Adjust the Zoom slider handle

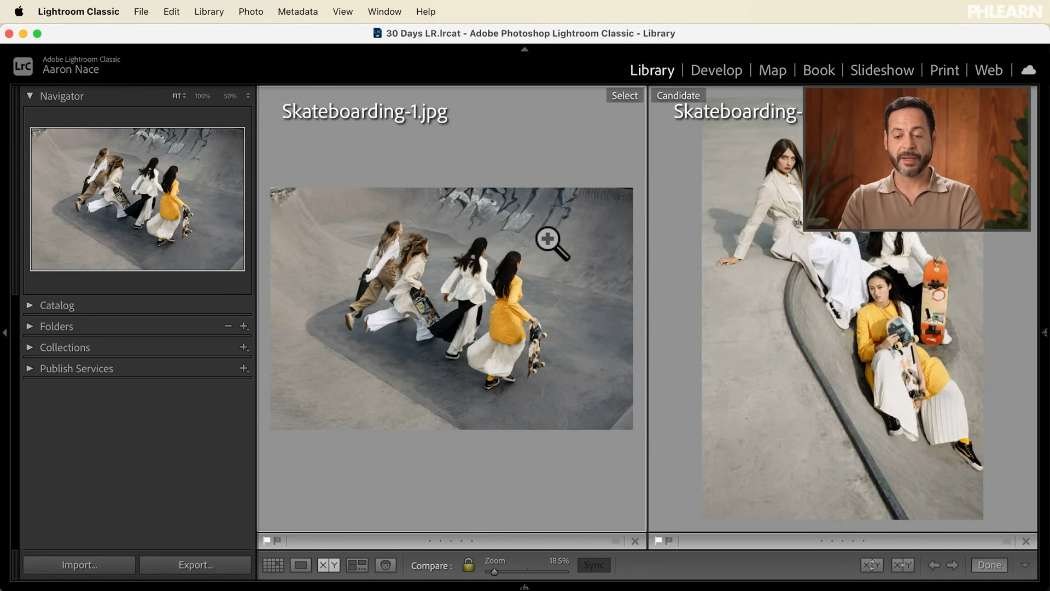tap(494, 572)
